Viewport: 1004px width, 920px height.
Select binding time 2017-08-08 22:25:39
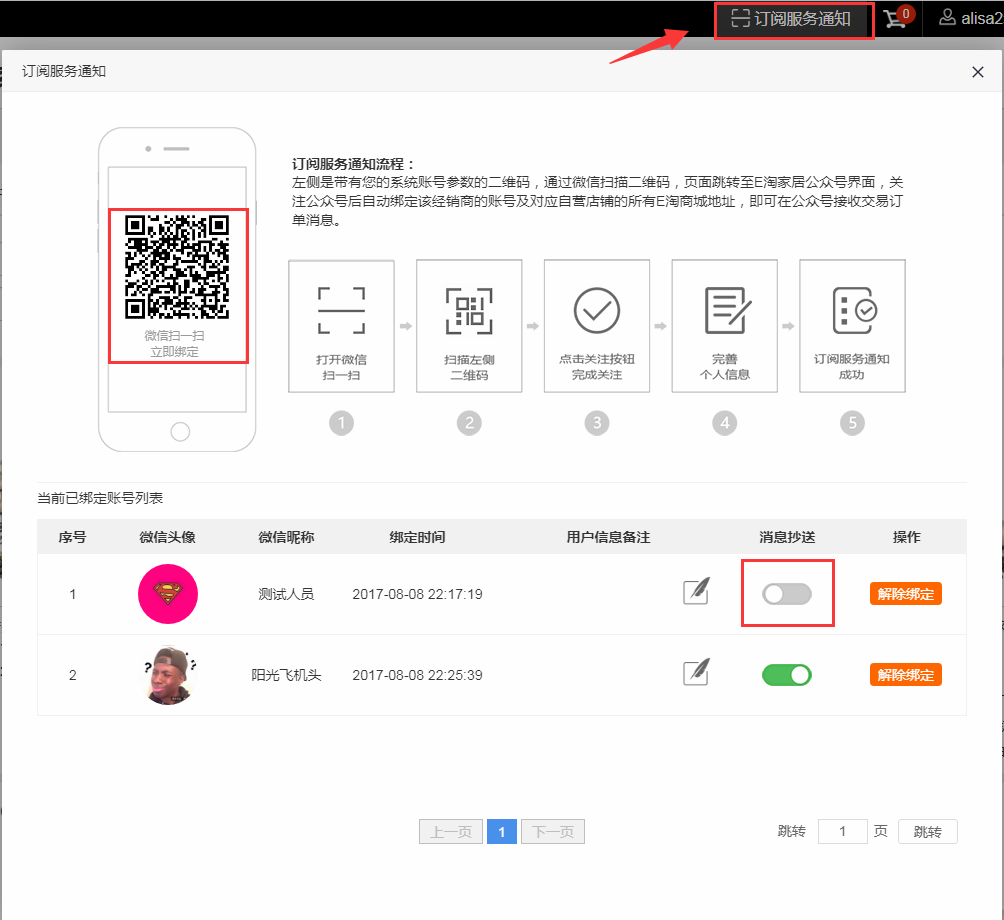click(x=417, y=675)
